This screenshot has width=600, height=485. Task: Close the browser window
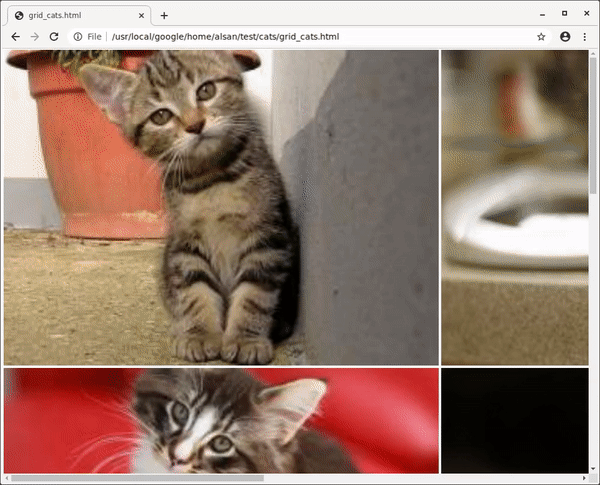click(x=587, y=13)
